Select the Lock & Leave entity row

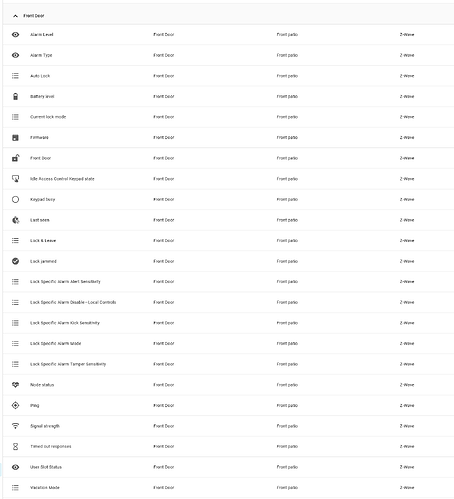228,241
